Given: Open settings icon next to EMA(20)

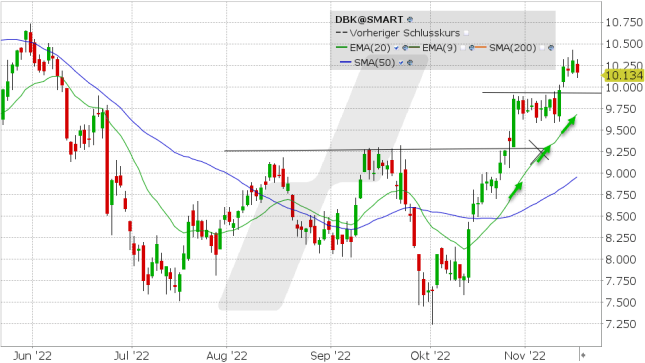Looking at the screenshot, I should [405, 48].
